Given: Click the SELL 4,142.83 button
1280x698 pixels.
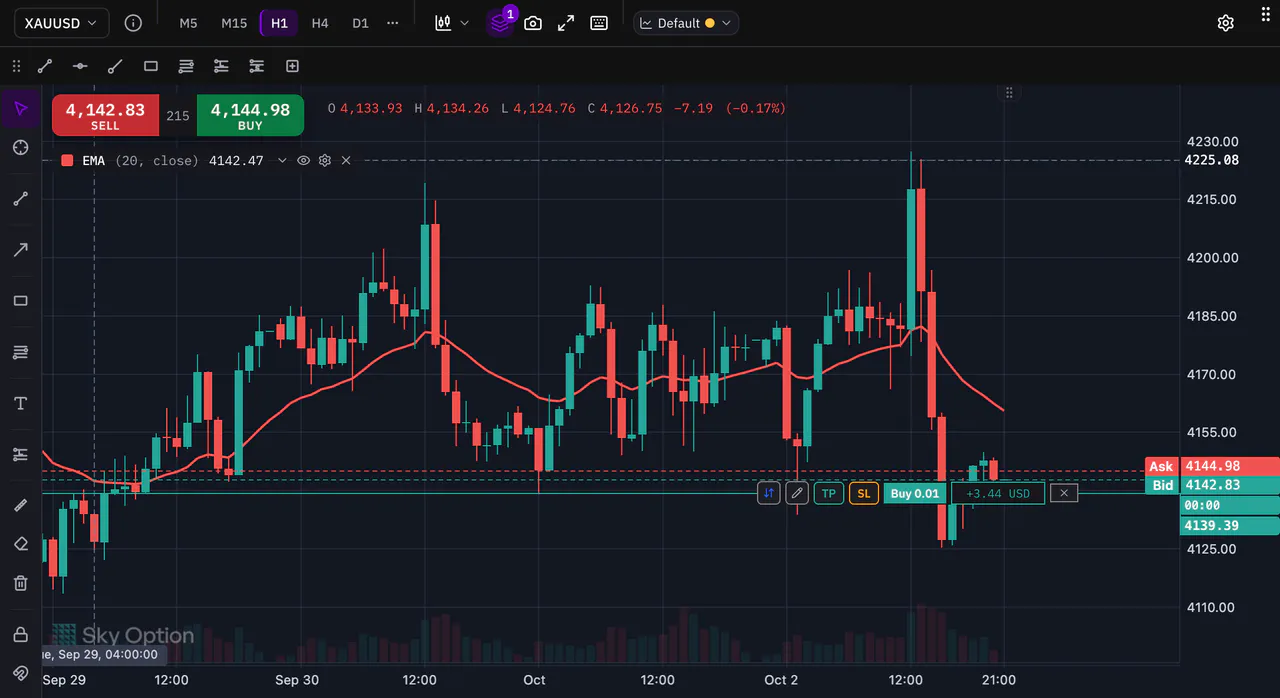Looking at the screenshot, I should click(105, 116).
